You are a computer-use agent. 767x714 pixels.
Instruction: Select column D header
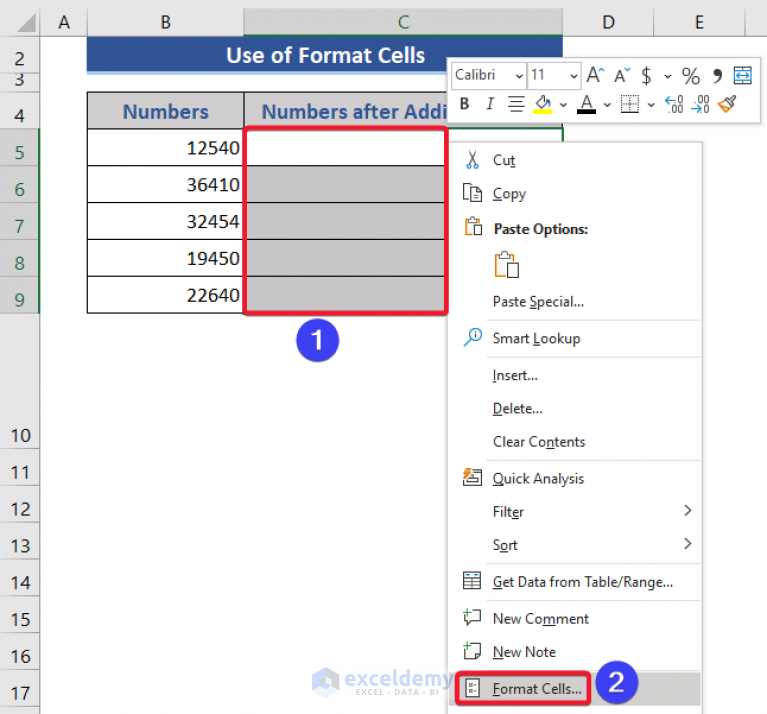coord(608,22)
